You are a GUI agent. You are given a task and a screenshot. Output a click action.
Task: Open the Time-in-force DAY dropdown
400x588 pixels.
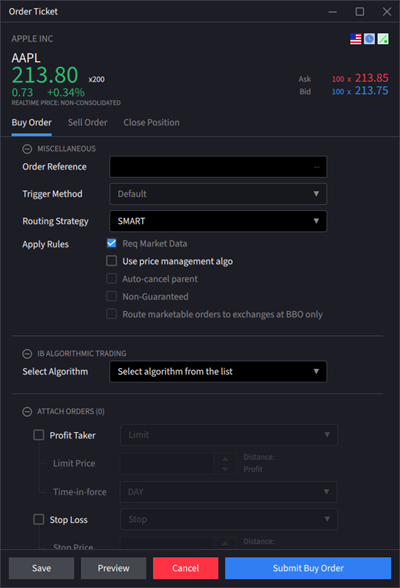[x=229, y=492]
